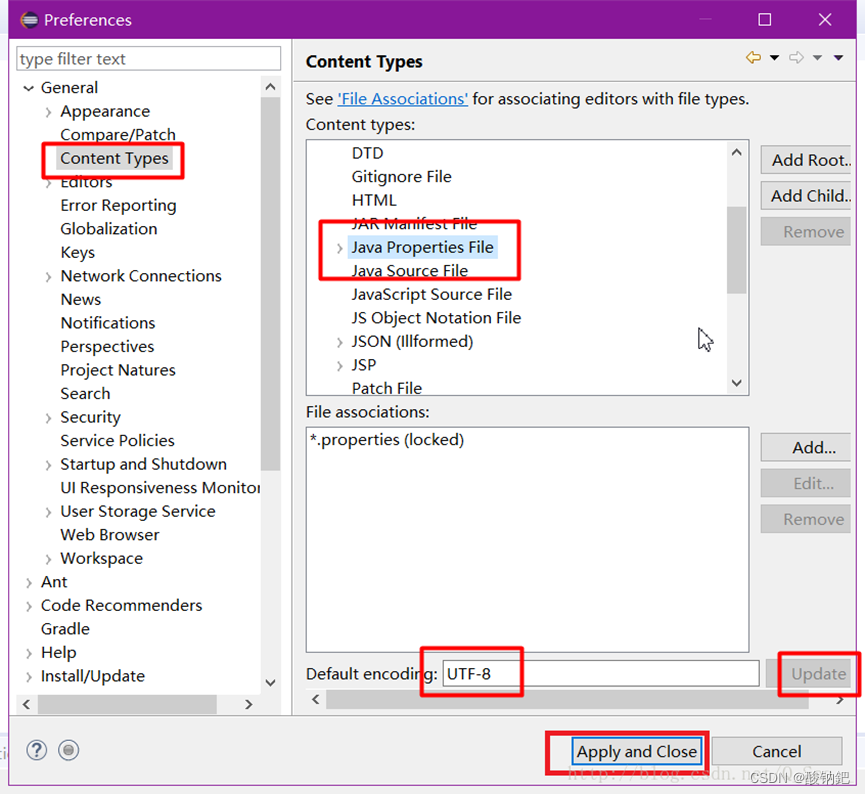Screen dimensions: 865x794
Task: Expand the Startup and Shutdown node
Action: click(49, 465)
